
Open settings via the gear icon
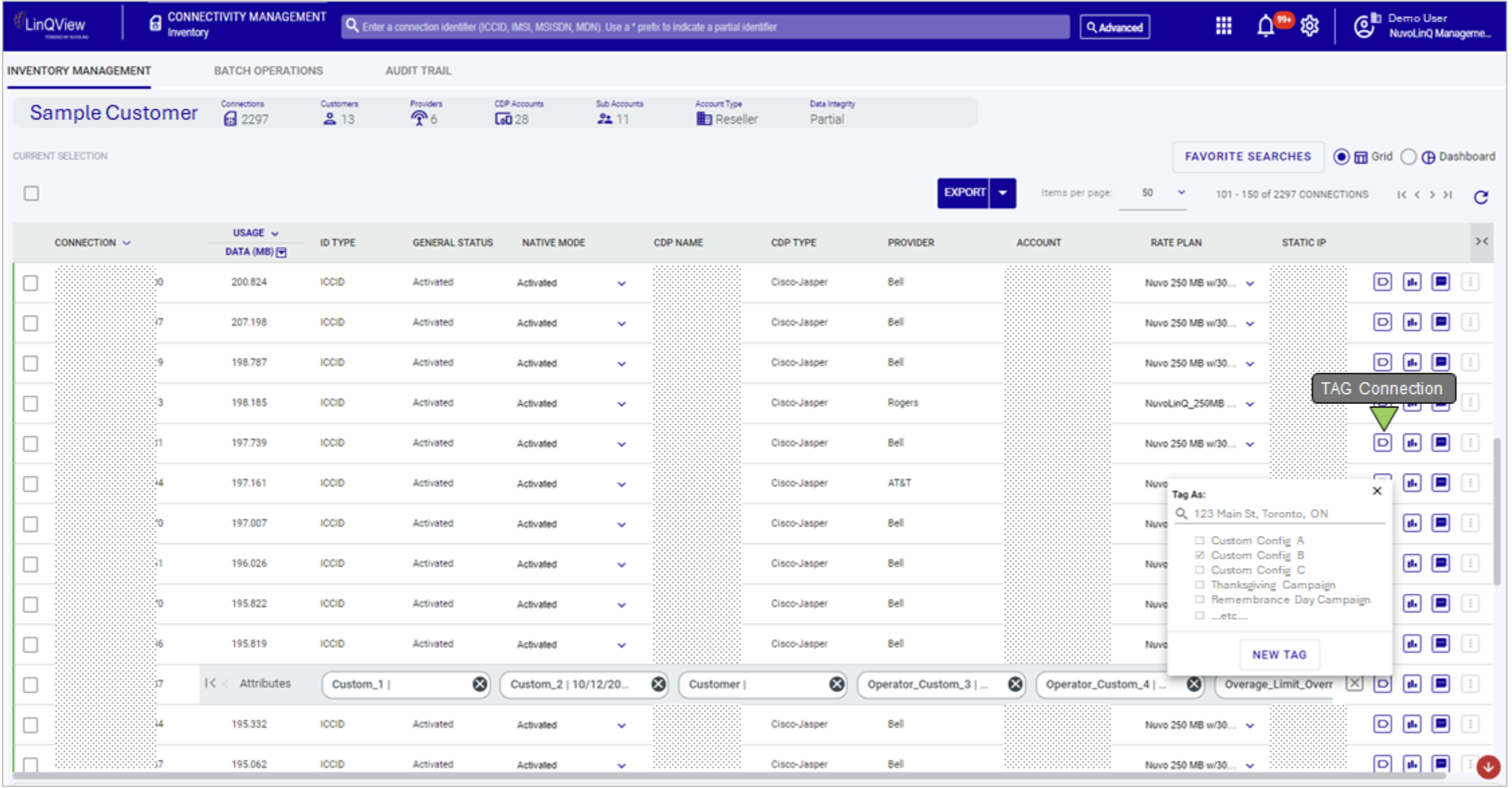click(x=1309, y=26)
